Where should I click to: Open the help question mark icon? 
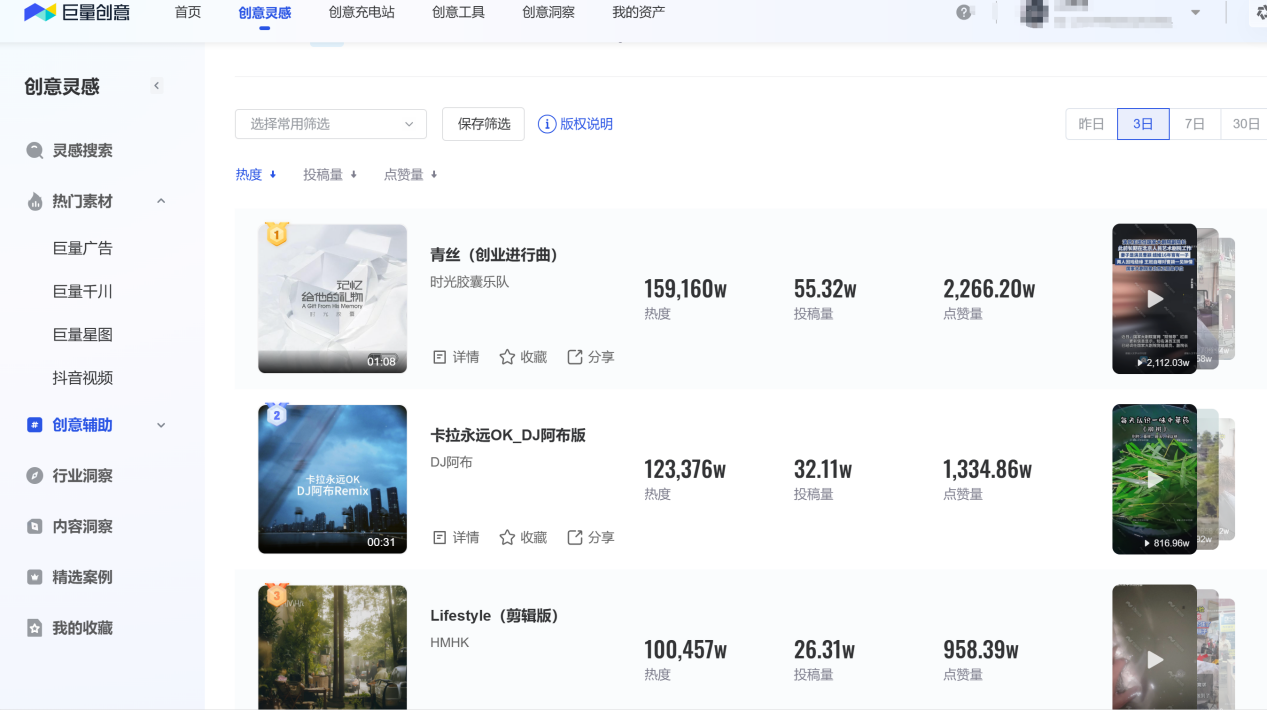964,12
